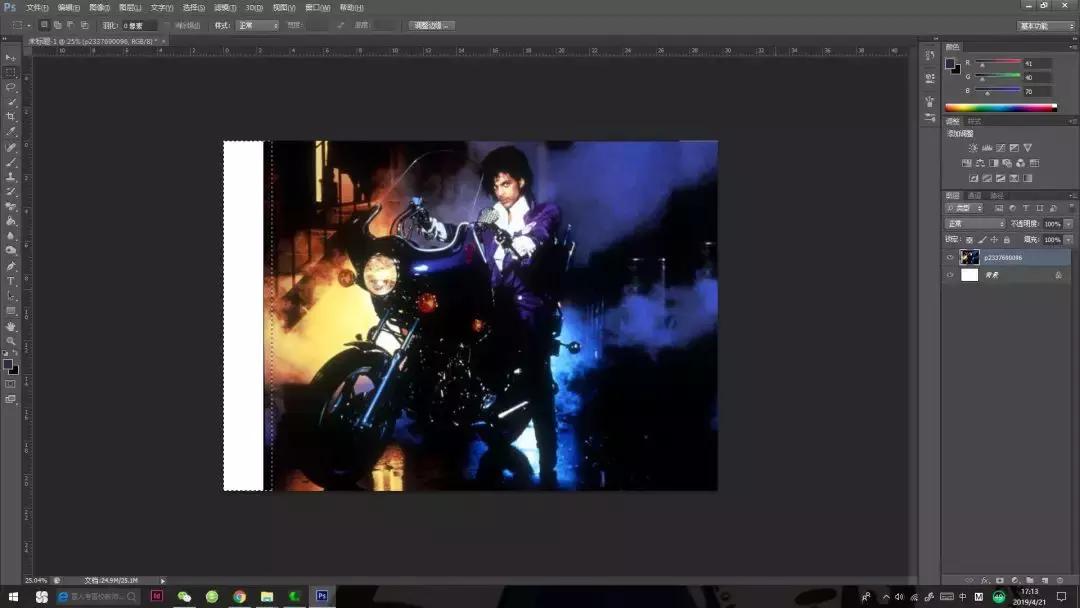Select the Move tool
Viewport: 1080px width, 608px height.
(11, 57)
